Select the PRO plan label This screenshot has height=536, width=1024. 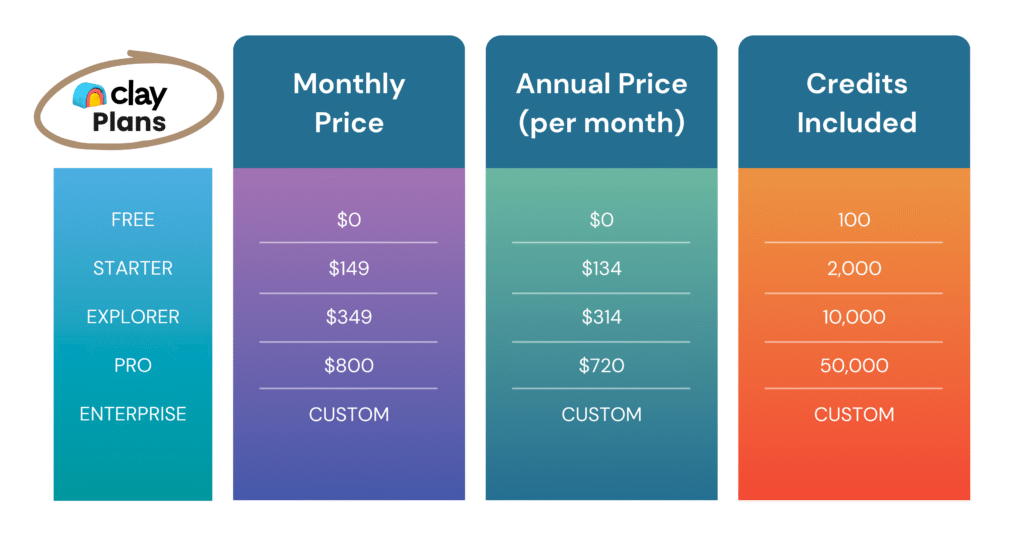tap(133, 365)
